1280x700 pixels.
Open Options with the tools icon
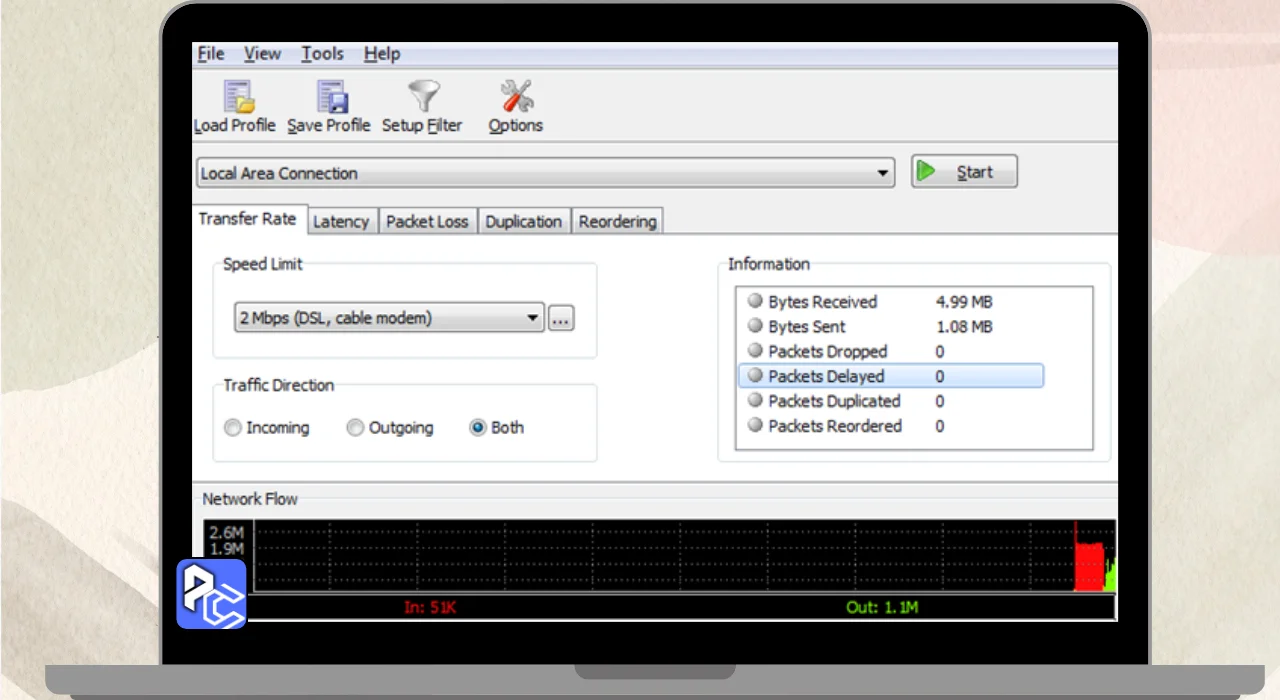[x=516, y=97]
